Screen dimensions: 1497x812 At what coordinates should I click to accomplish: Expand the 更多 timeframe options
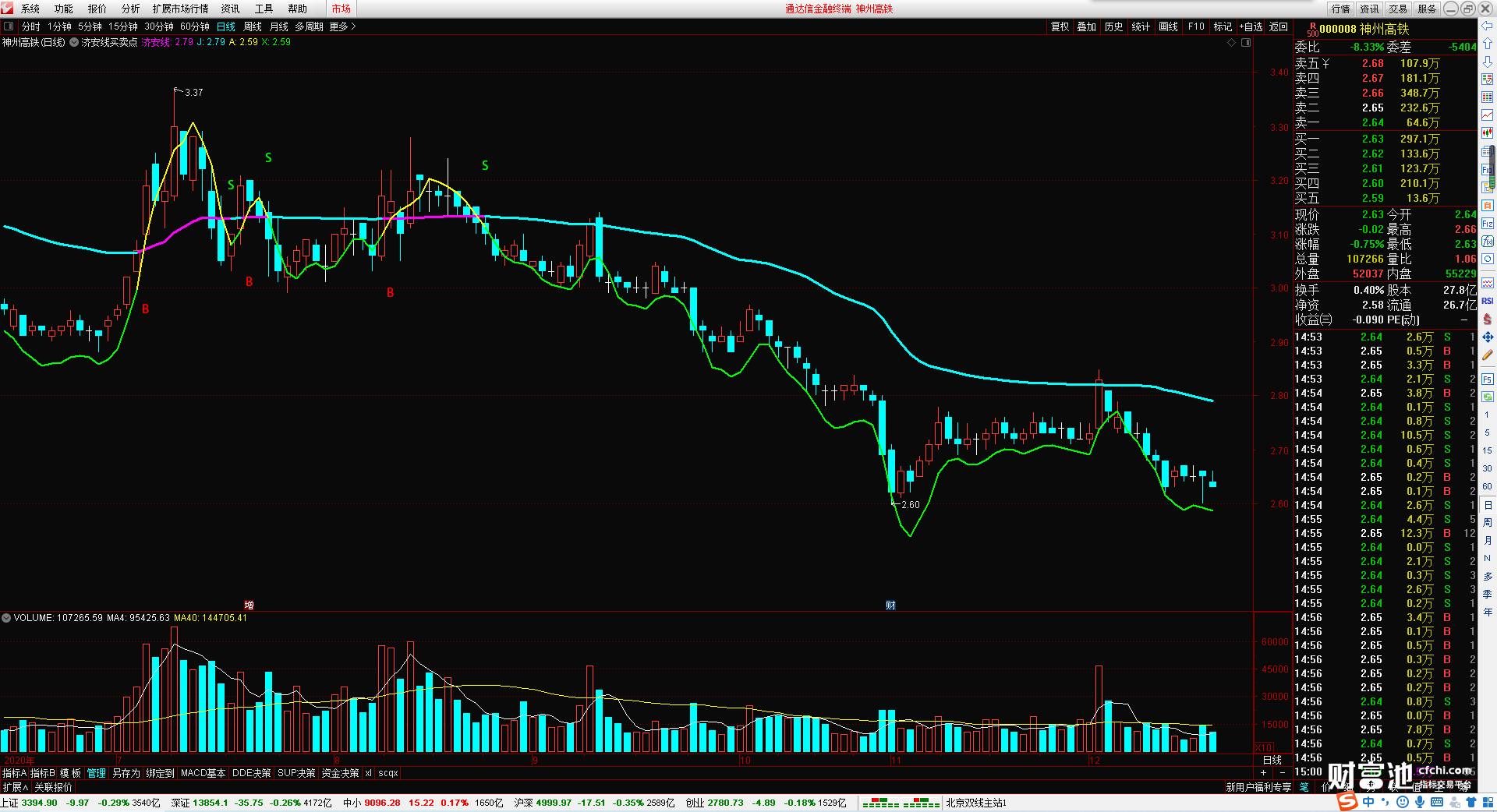coord(342,26)
